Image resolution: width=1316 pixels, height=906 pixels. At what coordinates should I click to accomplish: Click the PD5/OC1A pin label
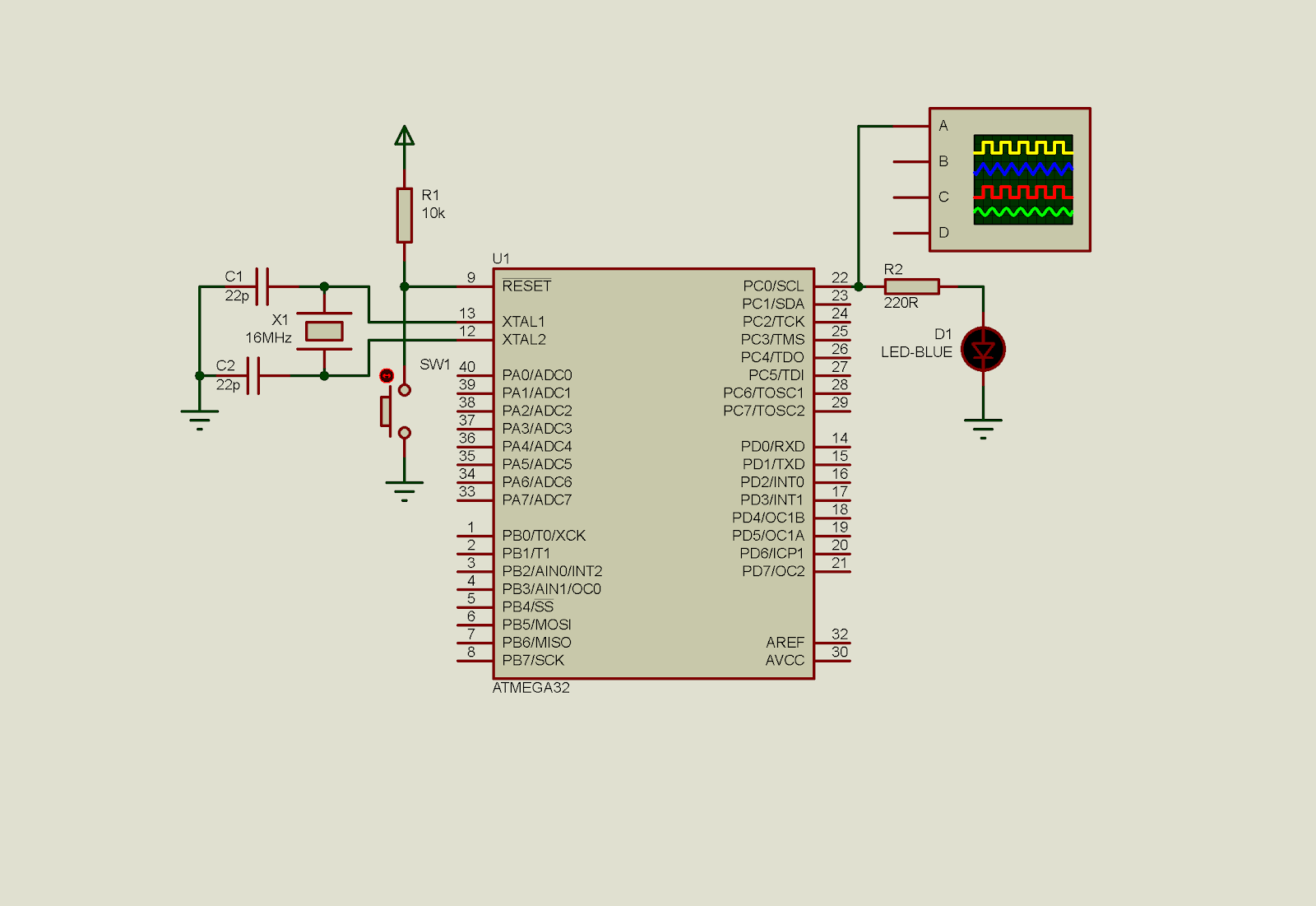[x=768, y=536]
